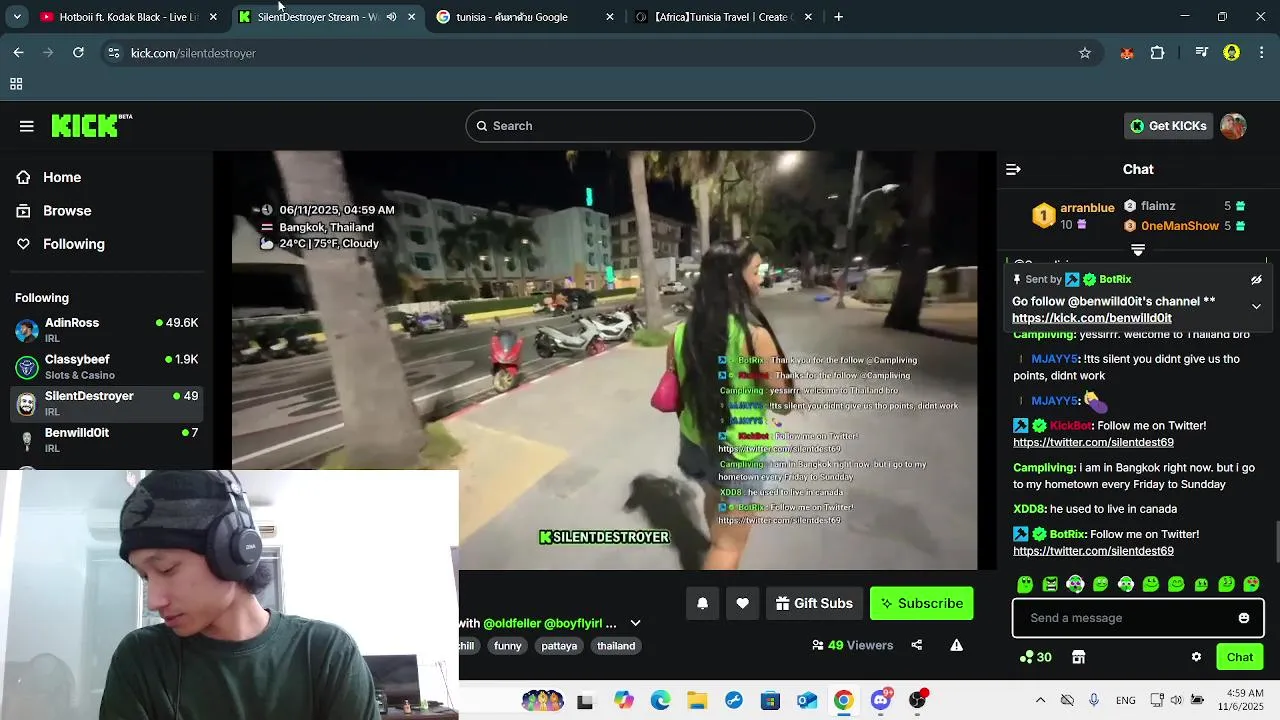Viewport: 1280px width, 720px height.
Task: Click the OneManShow leaderboard entry
Action: point(1180,226)
